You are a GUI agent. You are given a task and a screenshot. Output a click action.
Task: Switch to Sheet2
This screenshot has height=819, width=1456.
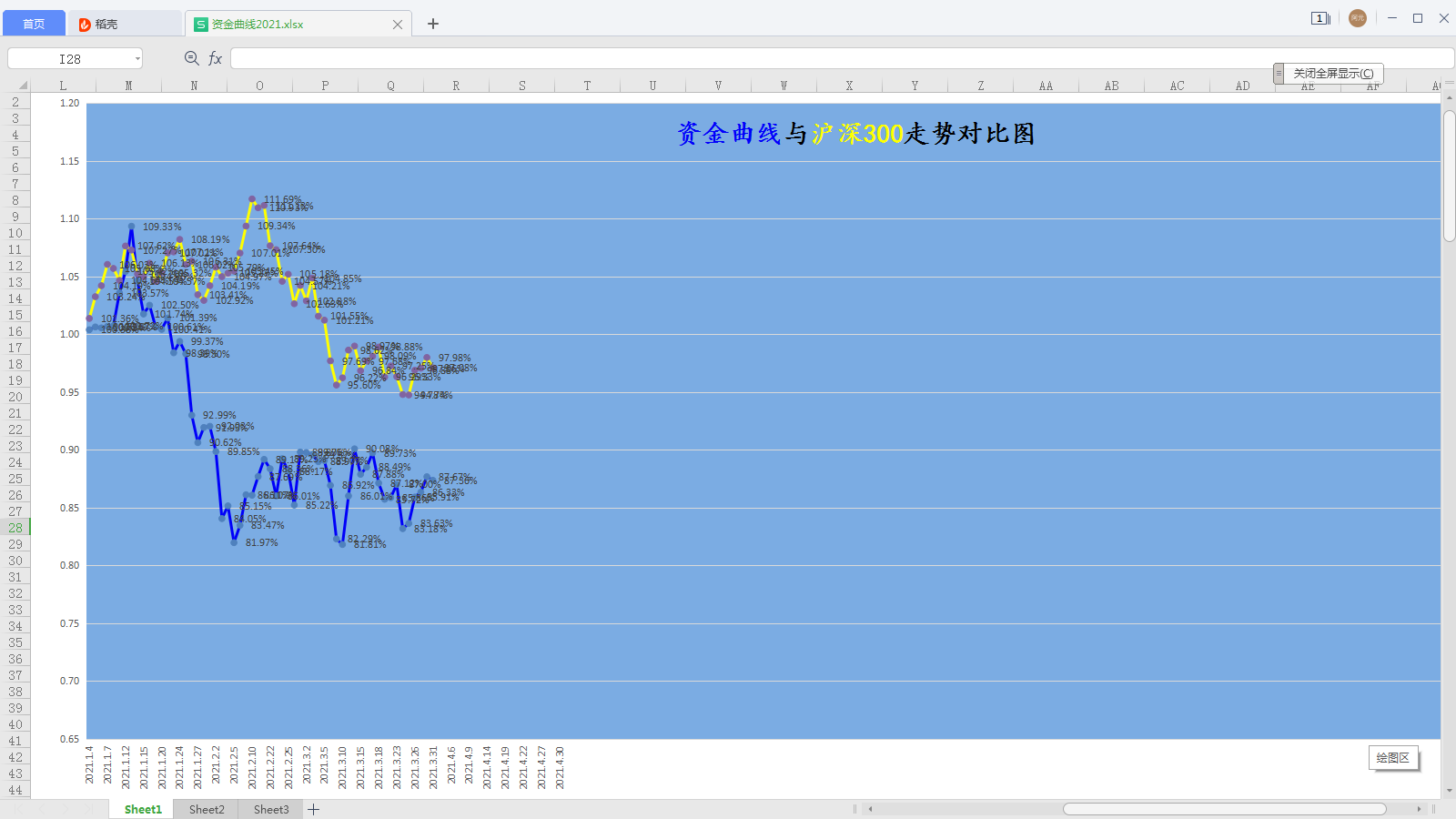(x=206, y=809)
